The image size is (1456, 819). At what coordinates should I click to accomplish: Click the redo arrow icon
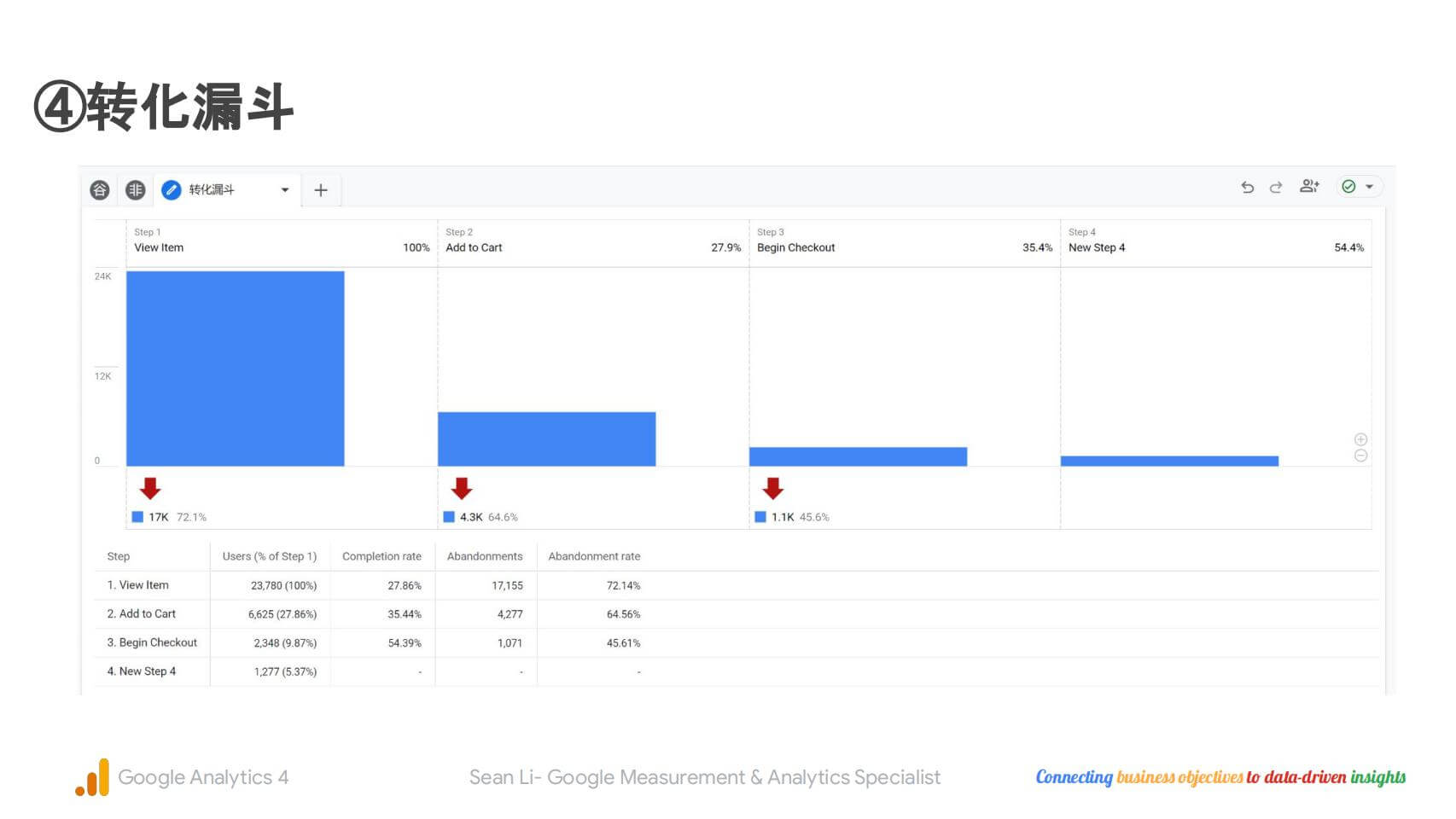1276,187
